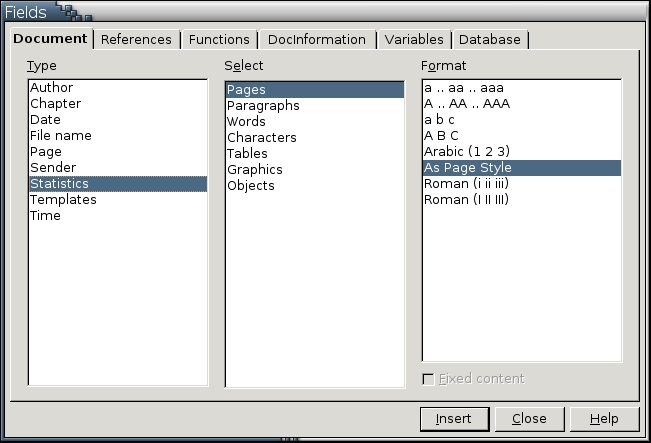651x443 pixels.
Task: Open Help for the Fields dialog
Action: click(603, 418)
